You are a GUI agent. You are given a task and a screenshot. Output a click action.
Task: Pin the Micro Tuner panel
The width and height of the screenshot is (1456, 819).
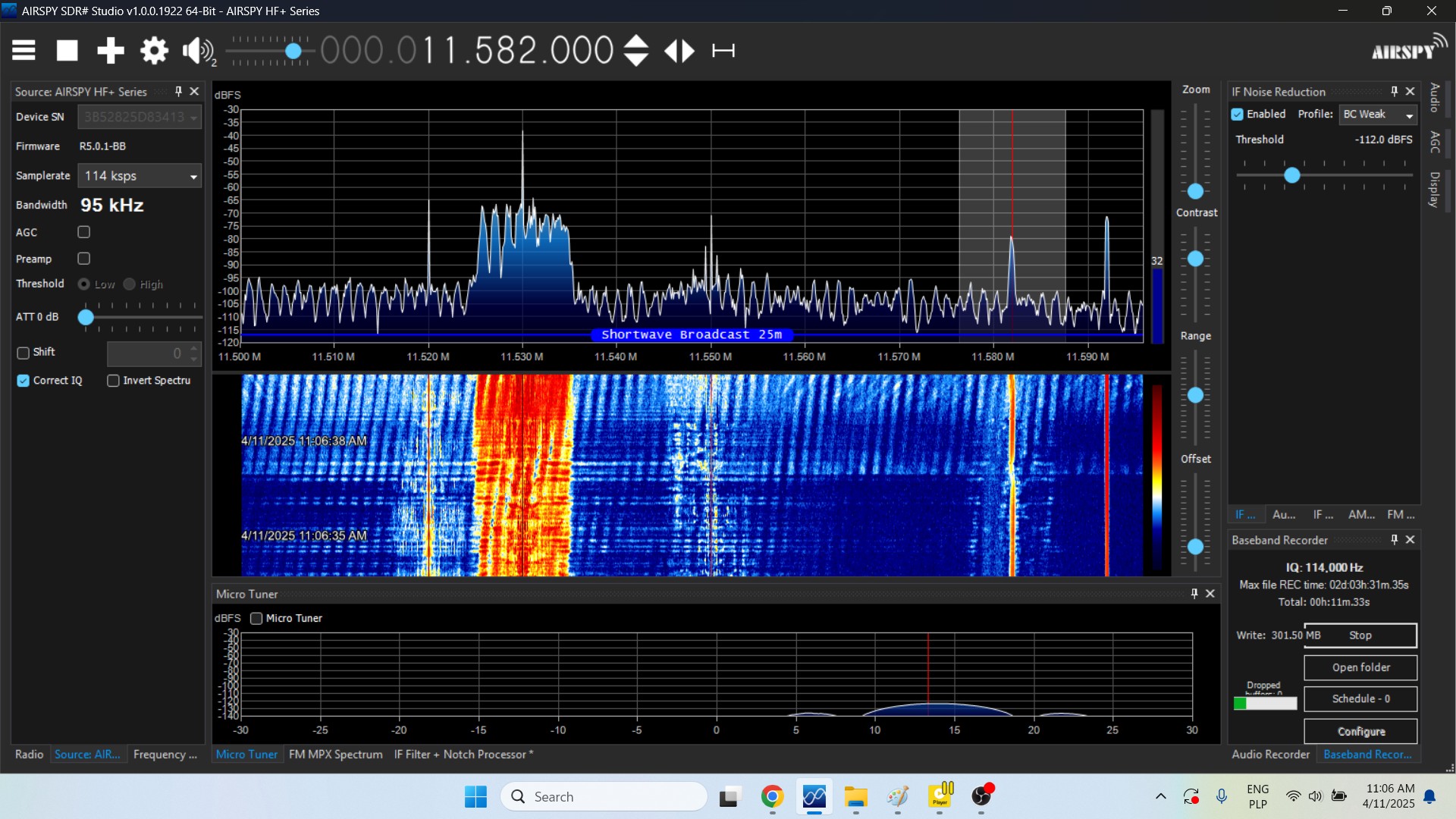[x=1194, y=594]
